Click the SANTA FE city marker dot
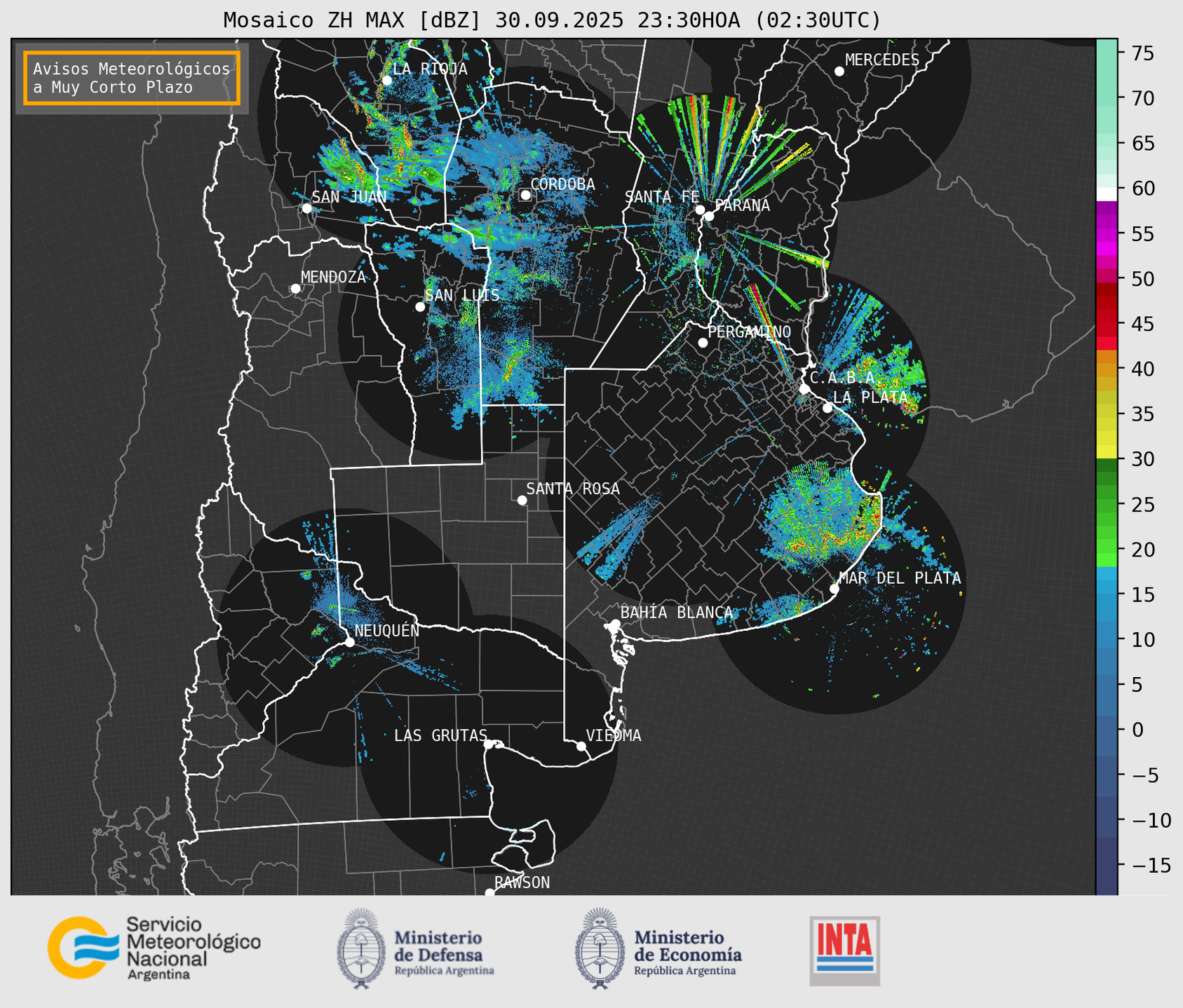The height and width of the screenshot is (1008, 1183). 700,210
